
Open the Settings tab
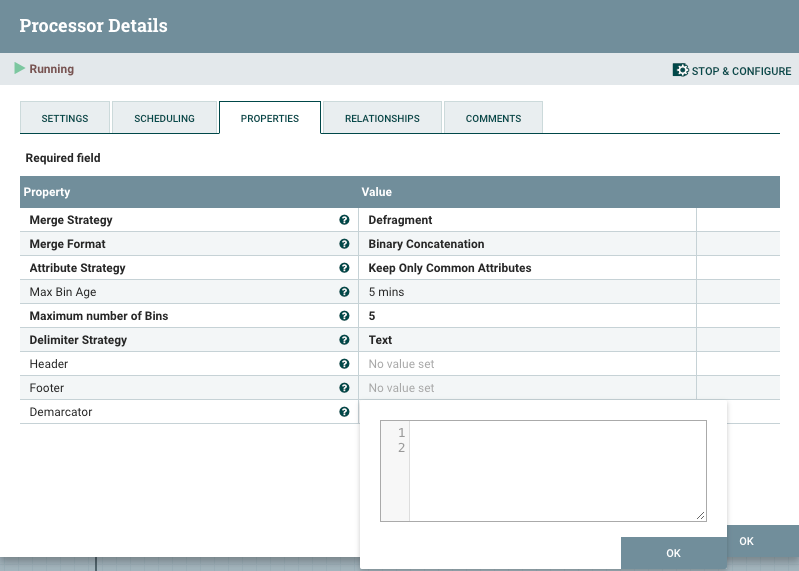click(x=65, y=118)
